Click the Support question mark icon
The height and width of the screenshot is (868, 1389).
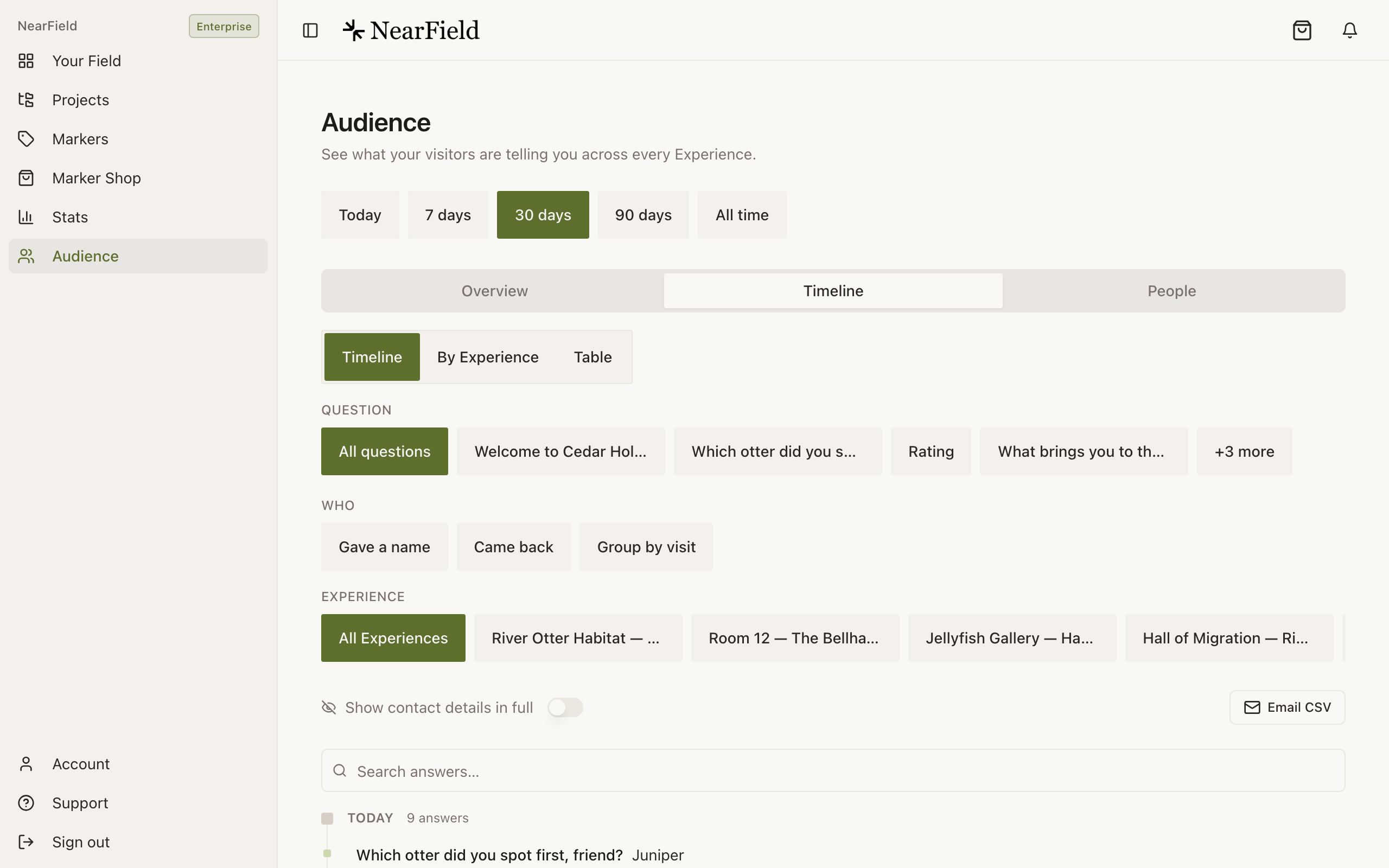point(26,803)
